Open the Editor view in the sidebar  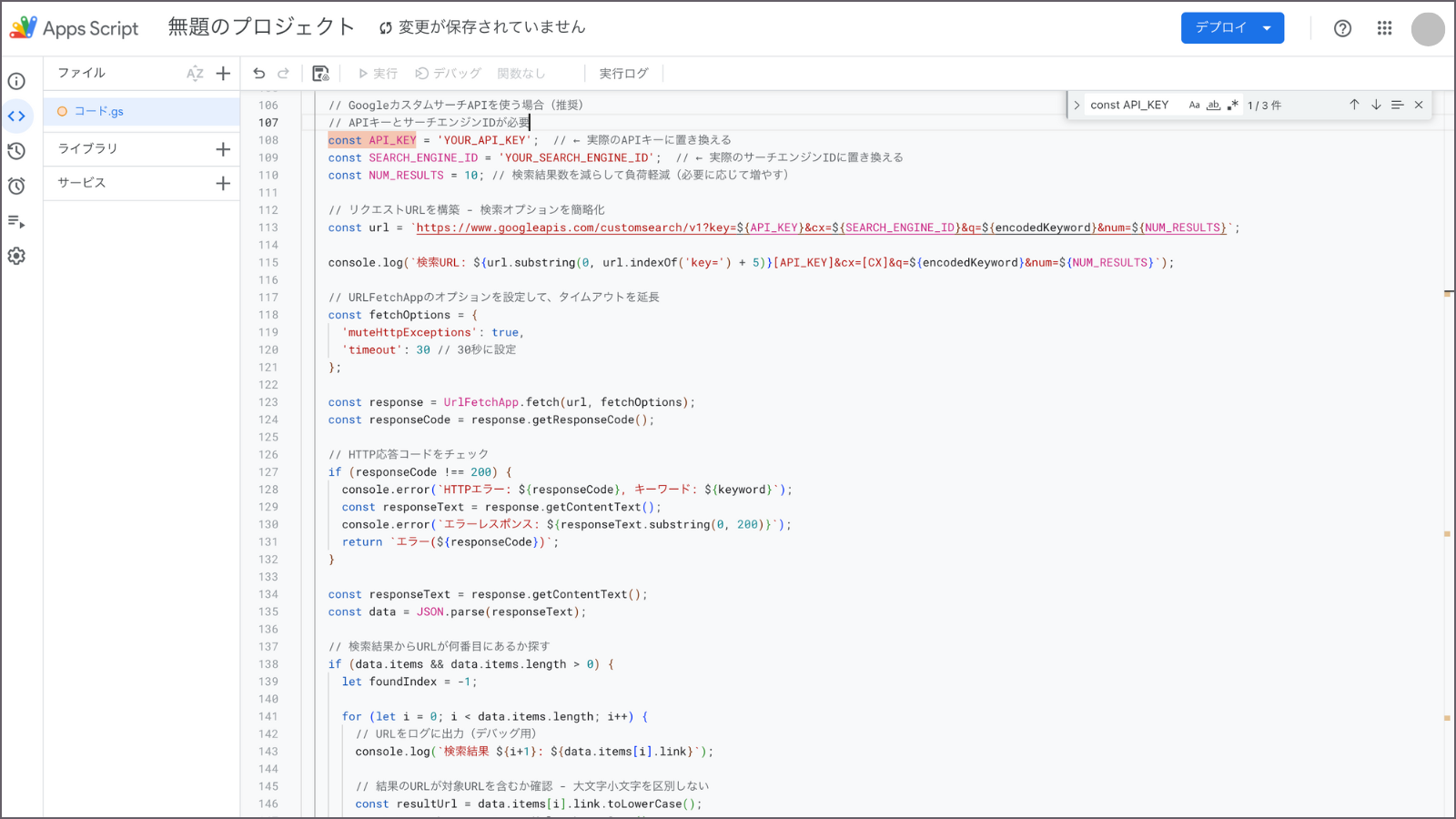pyautogui.click(x=16, y=116)
